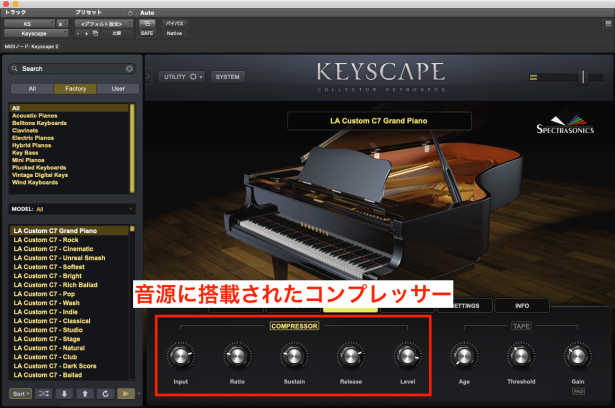Viewport: 615px width, 408px height.
Task: Toggle the COMPRESSOR on/off label
Action: pos(294,326)
